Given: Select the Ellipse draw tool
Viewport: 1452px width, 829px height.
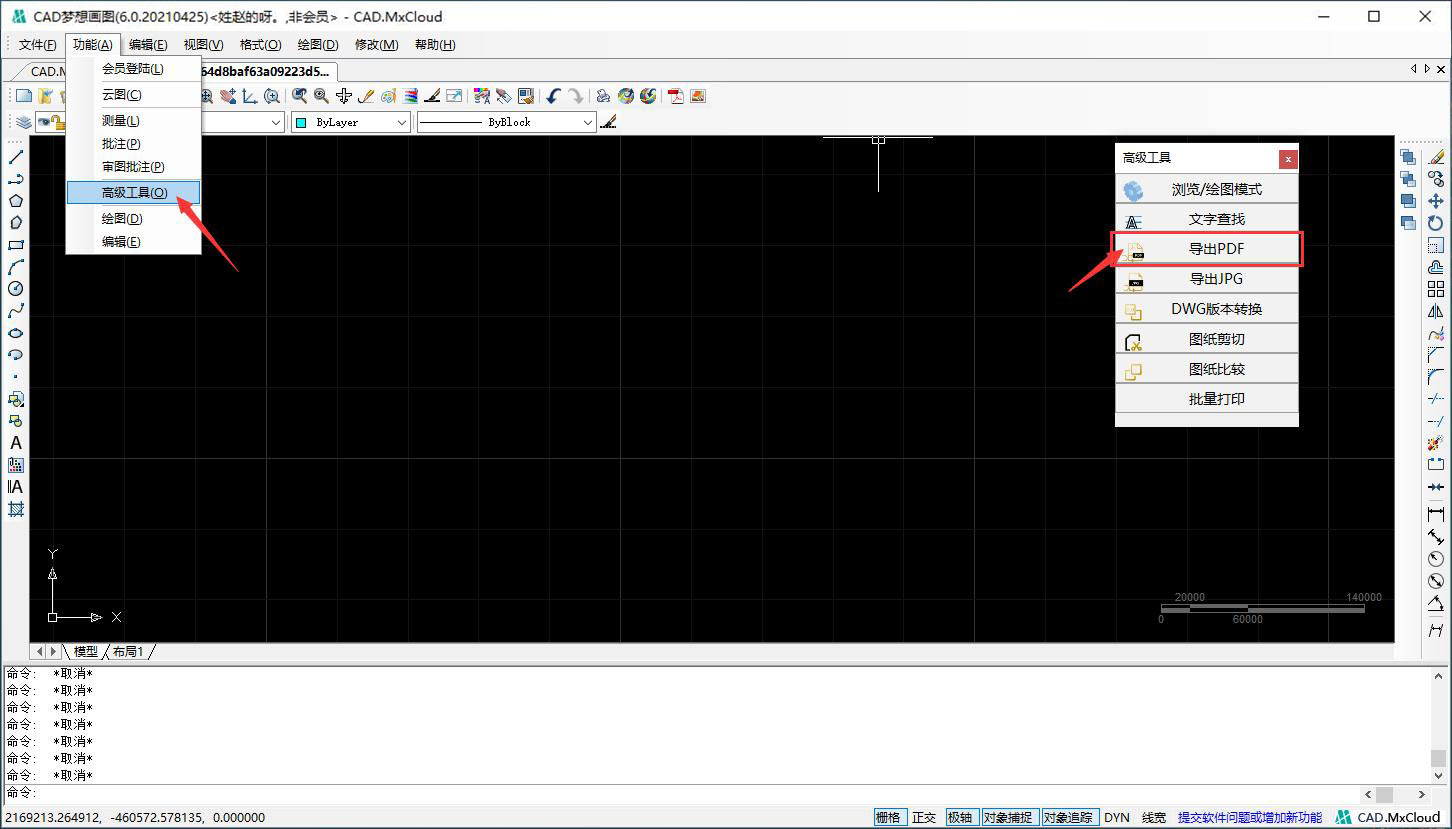Looking at the screenshot, I should 16,333.
